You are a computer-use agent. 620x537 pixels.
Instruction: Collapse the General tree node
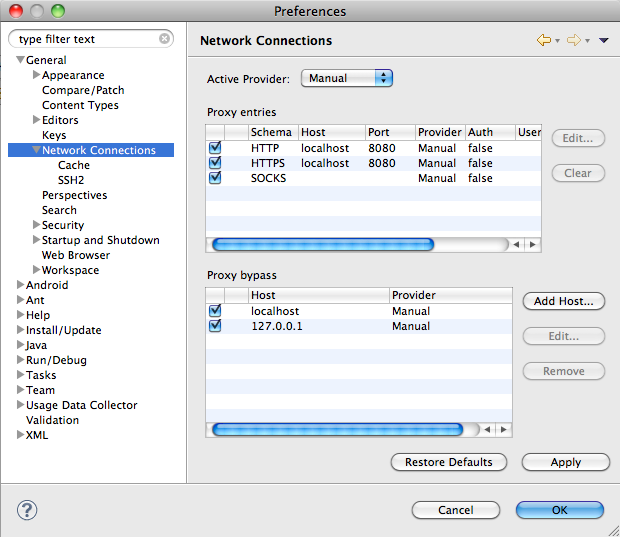(x=20, y=60)
